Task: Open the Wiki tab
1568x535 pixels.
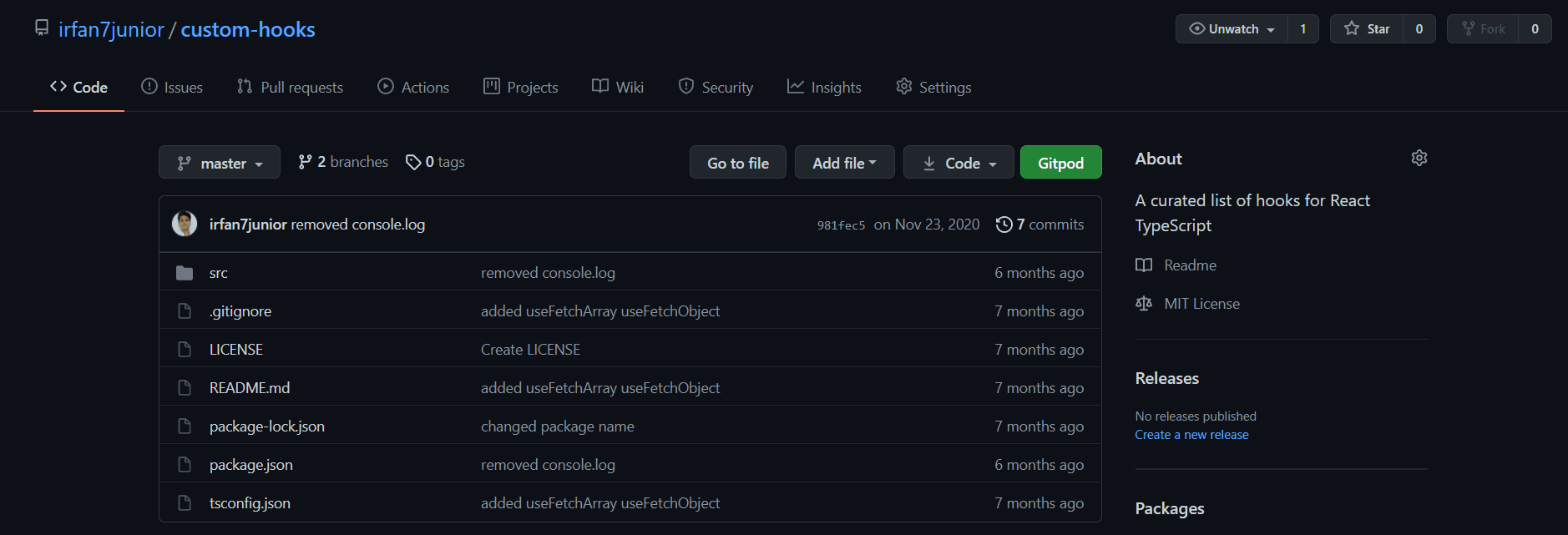Action: pyautogui.click(x=618, y=87)
